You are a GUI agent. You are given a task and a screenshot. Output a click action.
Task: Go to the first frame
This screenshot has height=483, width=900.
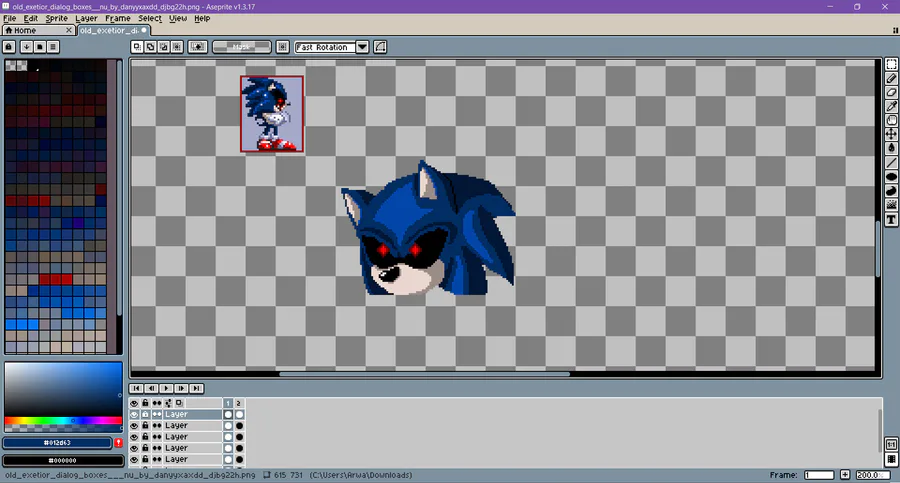(136, 389)
